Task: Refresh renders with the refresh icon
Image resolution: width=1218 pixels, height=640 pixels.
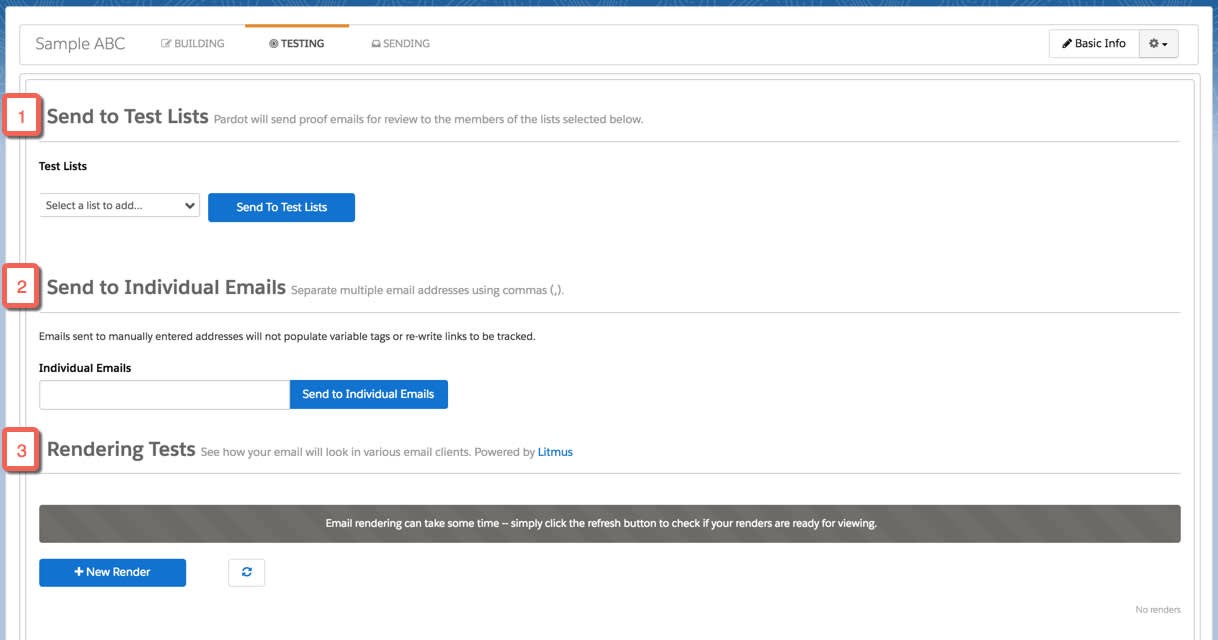Action: point(247,572)
